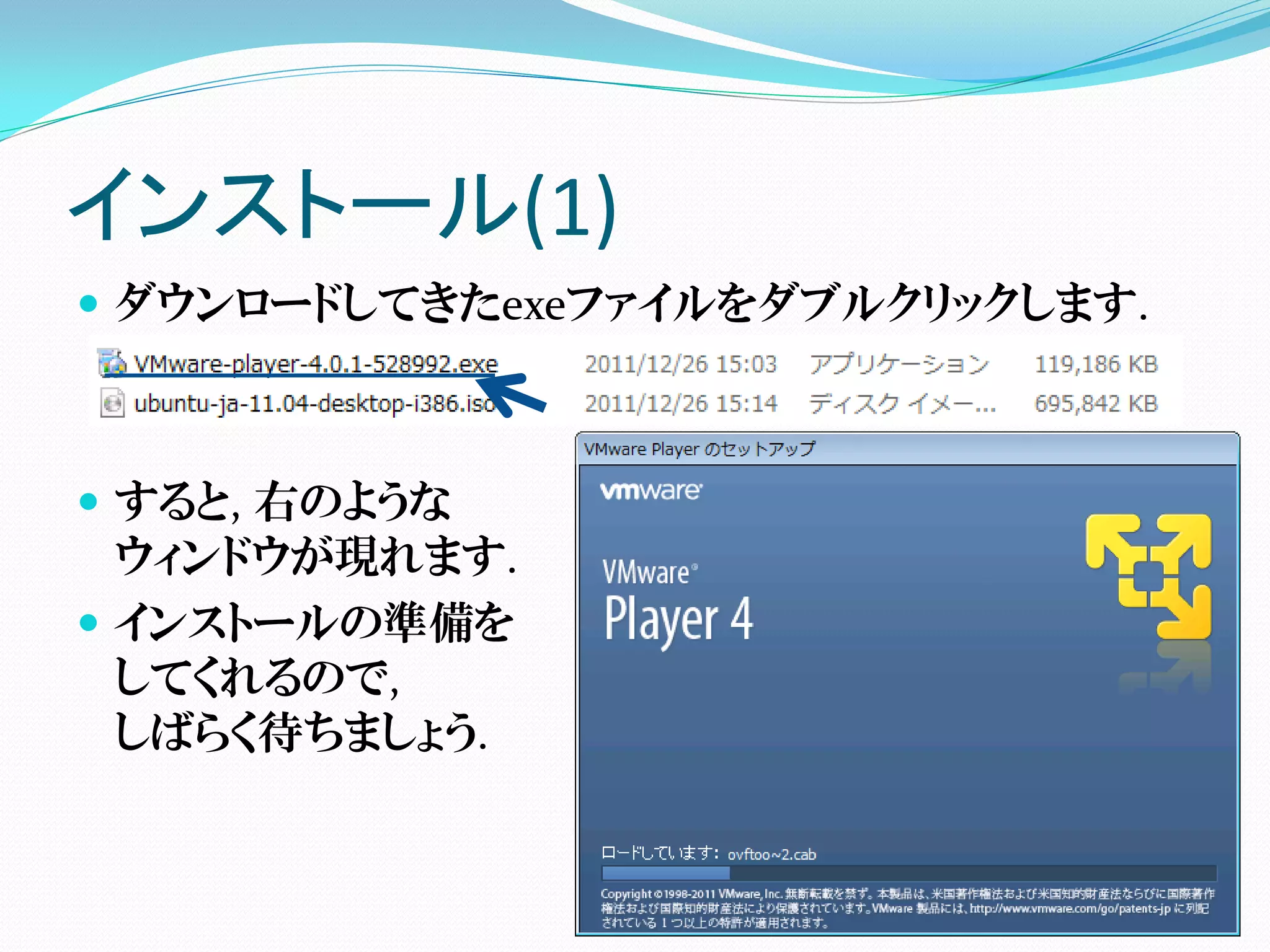Select file name ubuntu-ja-11.04-desktop-i386.iso
This screenshot has height=952, width=1270.
coord(314,403)
